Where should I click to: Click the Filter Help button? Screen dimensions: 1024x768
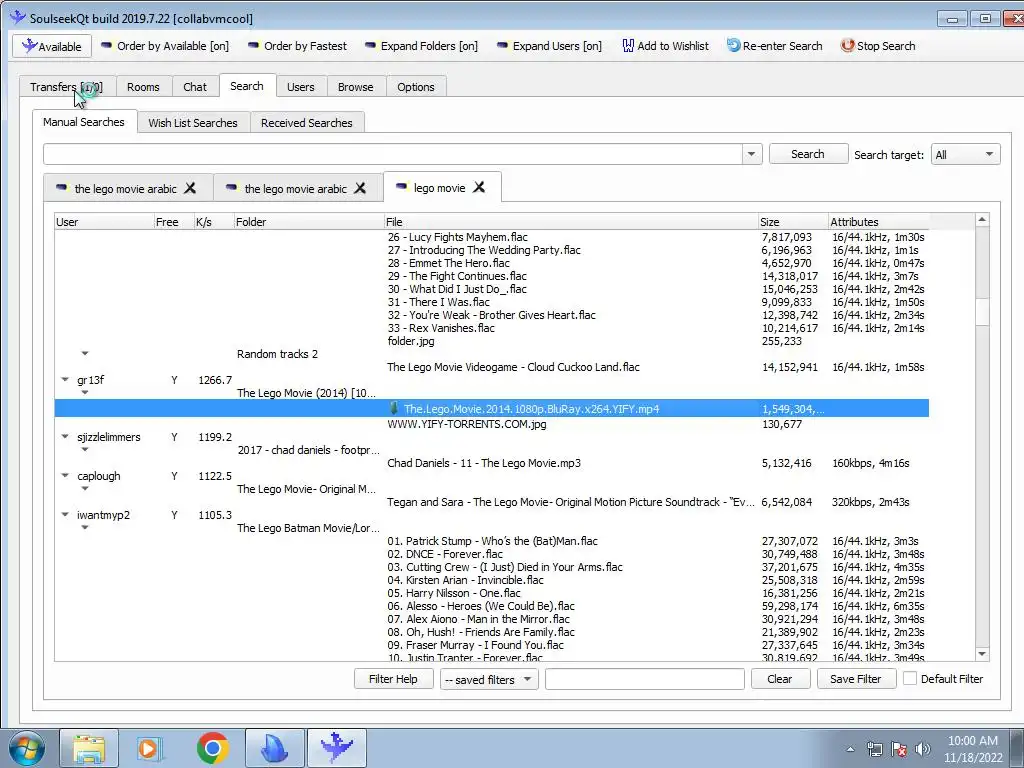point(393,679)
